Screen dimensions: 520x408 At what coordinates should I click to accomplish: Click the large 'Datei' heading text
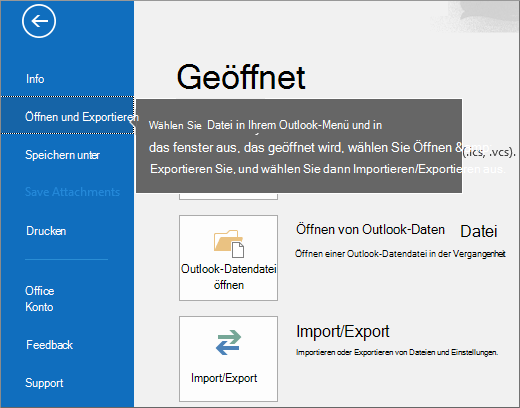(x=479, y=231)
